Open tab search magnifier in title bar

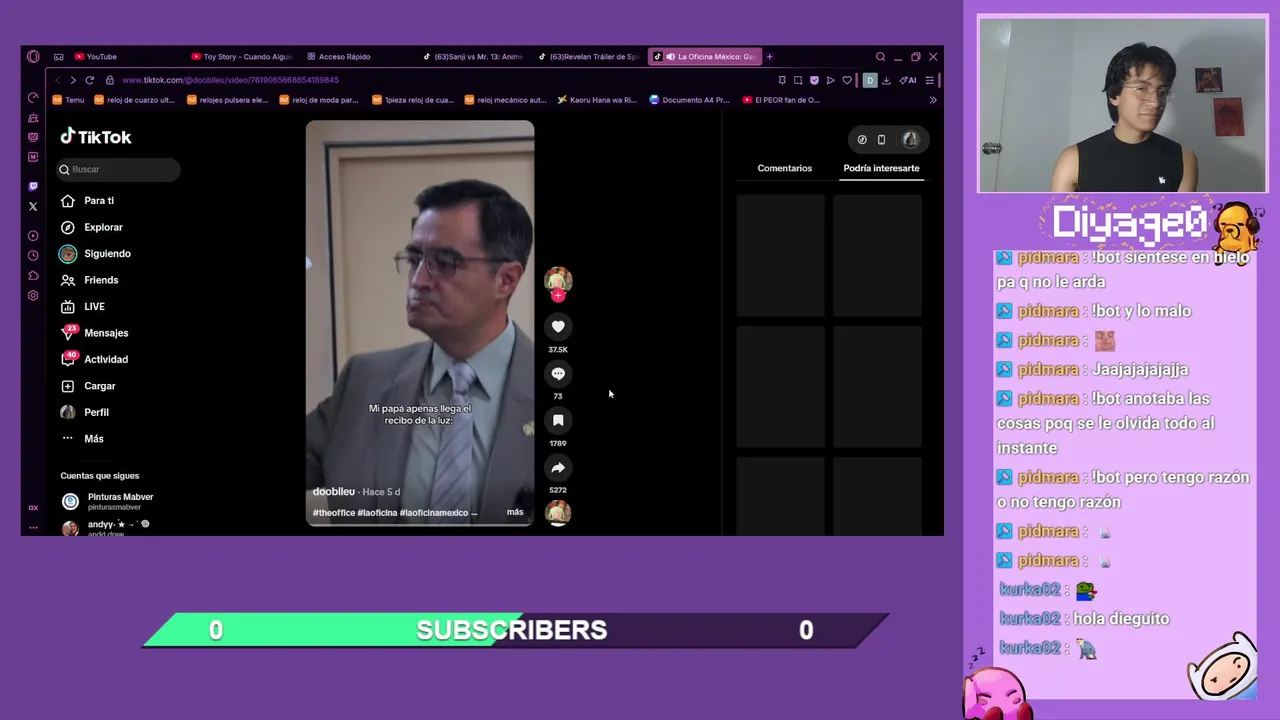tap(880, 57)
